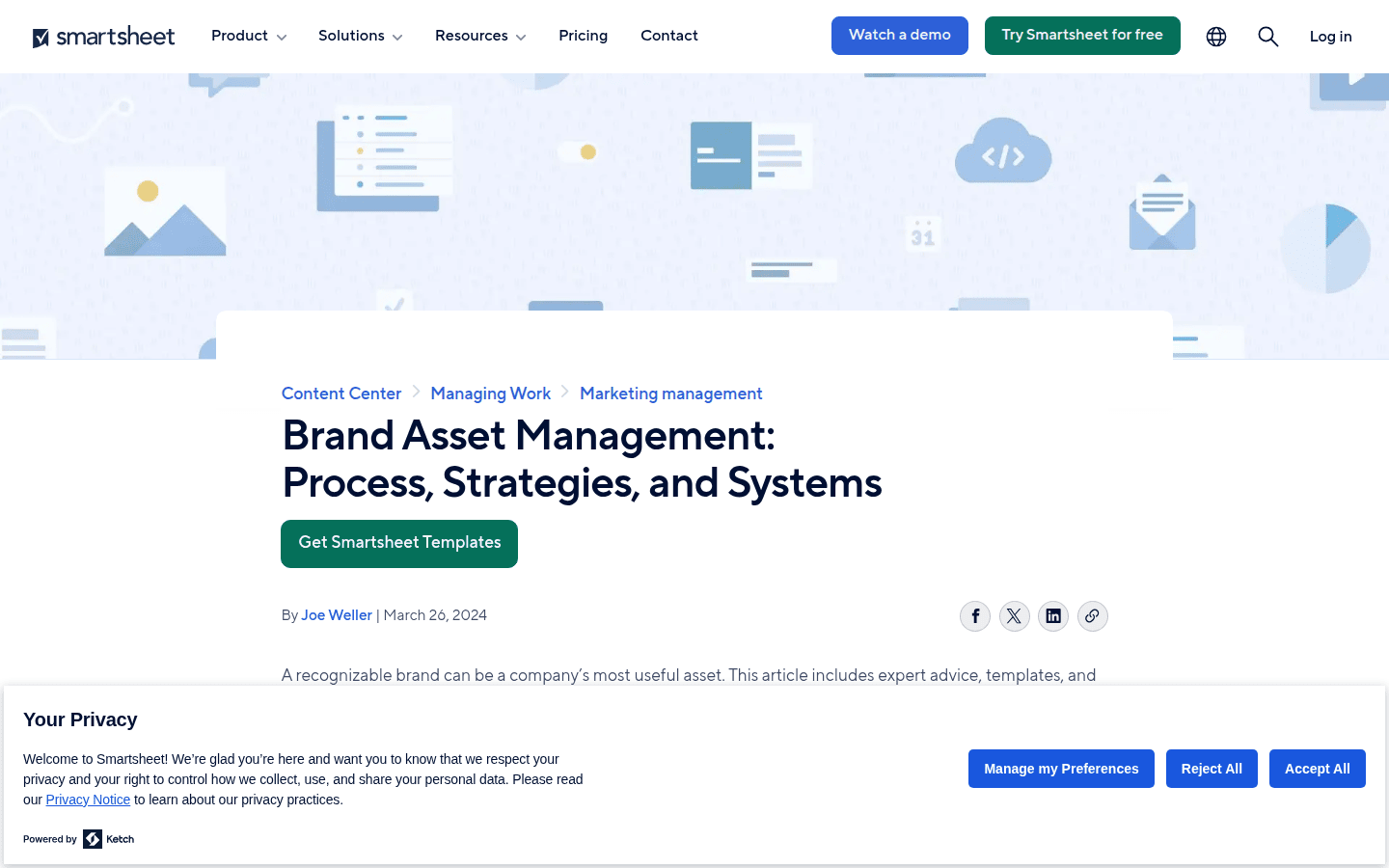Go to Content Center breadcrumb

[341, 393]
